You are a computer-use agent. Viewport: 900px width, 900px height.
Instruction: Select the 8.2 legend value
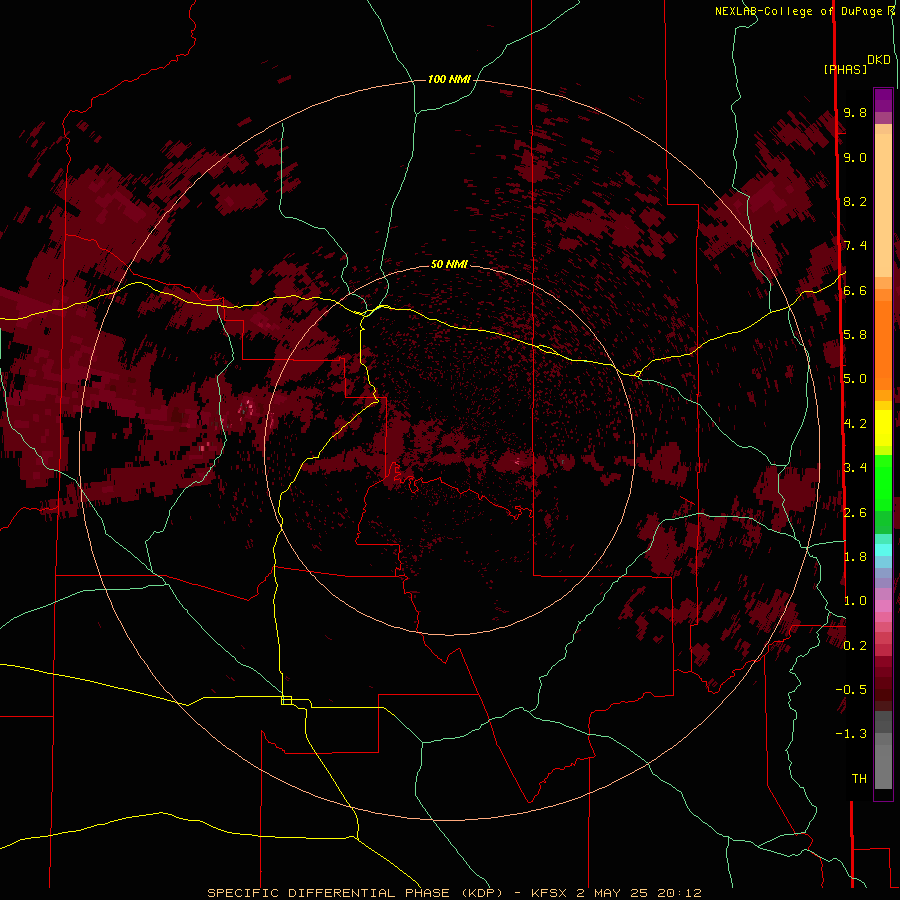tap(855, 201)
